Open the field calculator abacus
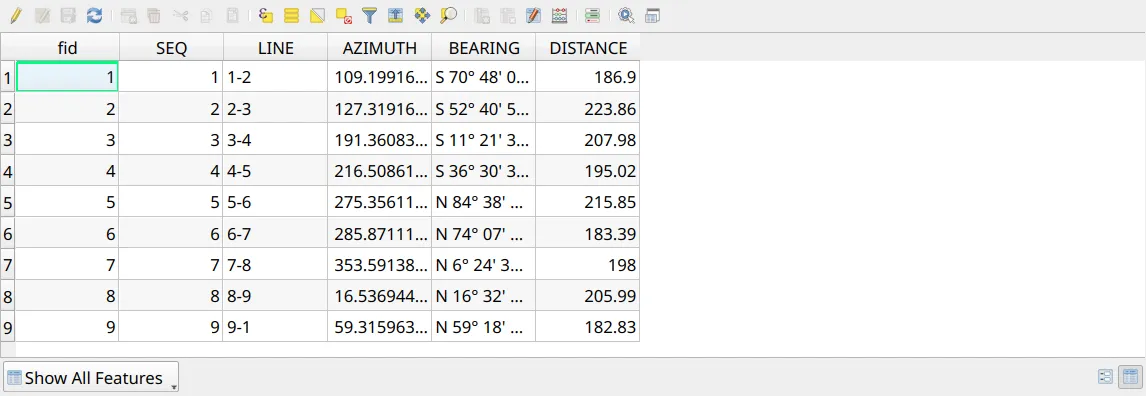Image resolution: width=1146 pixels, height=396 pixels. pos(560,15)
